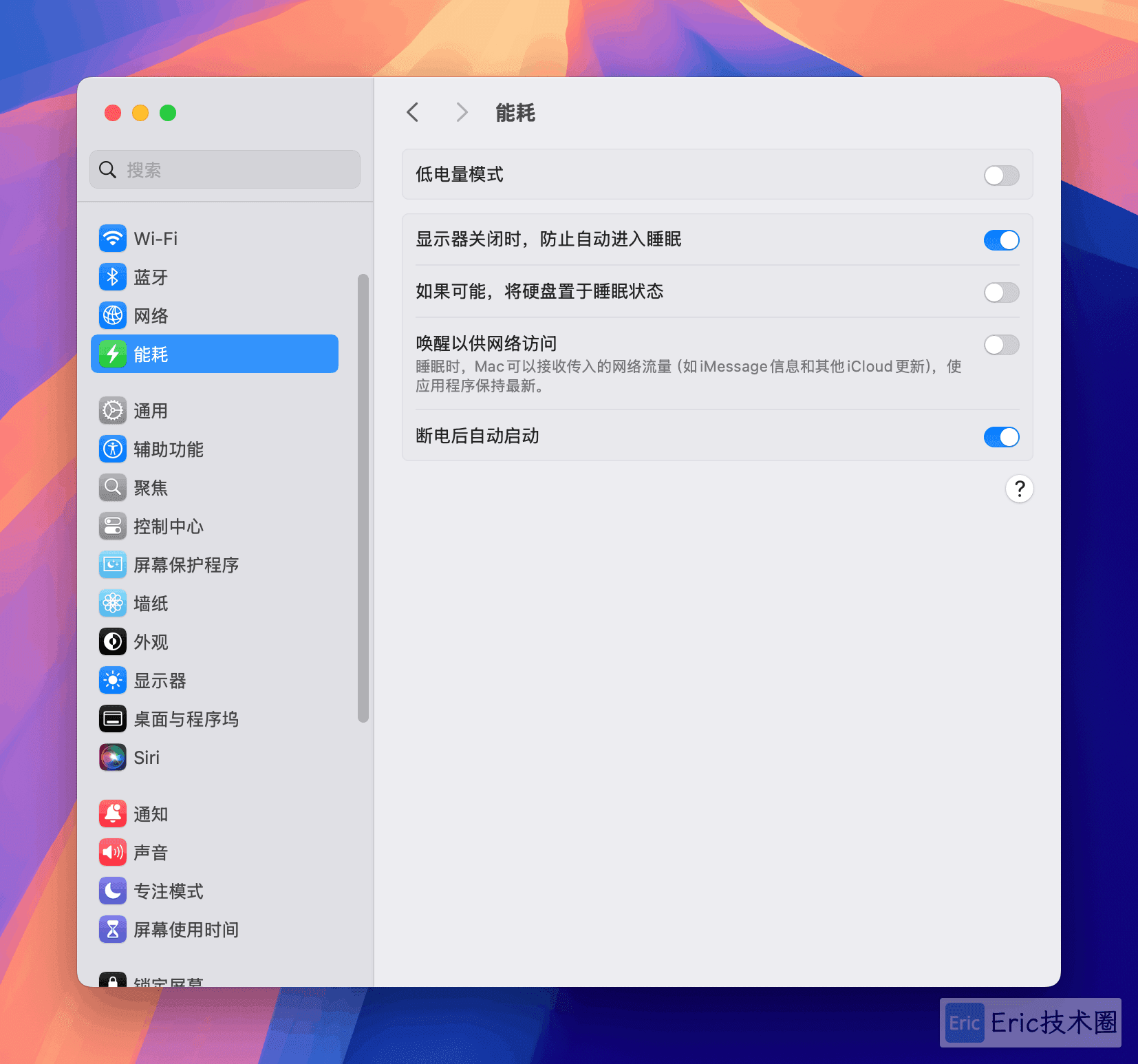Open help with the question mark button

pyautogui.click(x=1020, y=489)
